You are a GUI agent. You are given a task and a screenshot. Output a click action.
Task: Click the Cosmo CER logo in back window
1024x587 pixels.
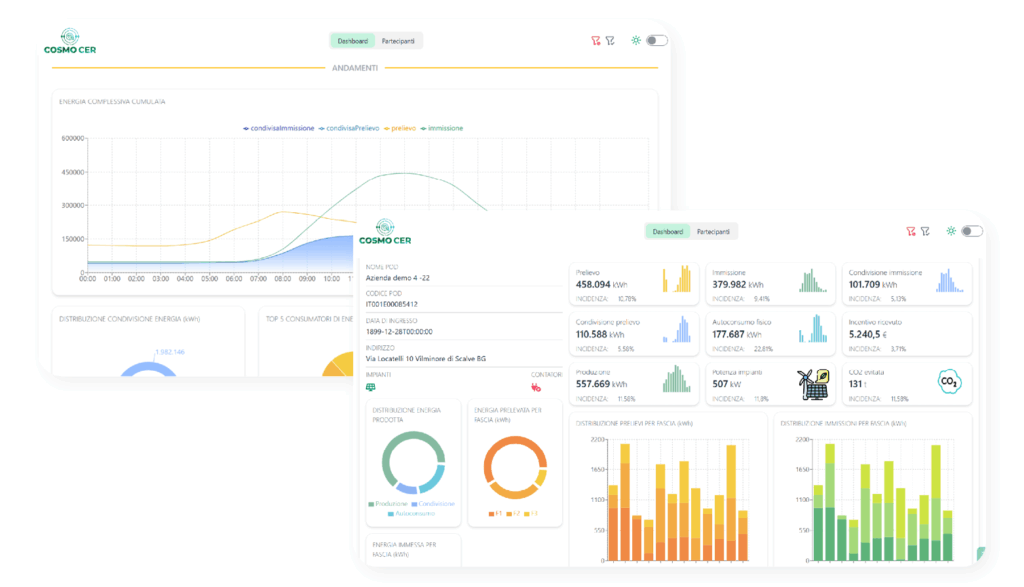coord(70,41)
